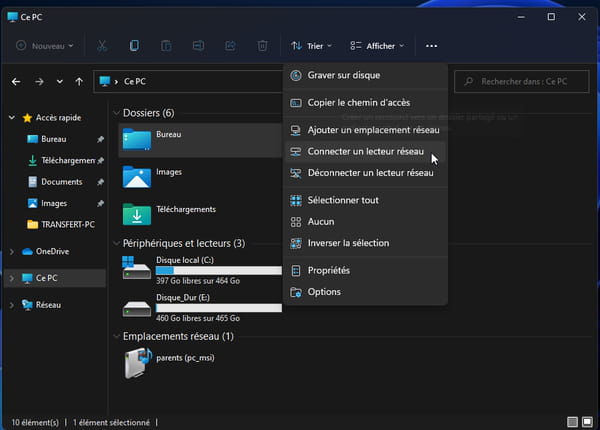600x430 pixels.
Task: Select Disque_Dur (E:) drive icon
Action: 136,308
